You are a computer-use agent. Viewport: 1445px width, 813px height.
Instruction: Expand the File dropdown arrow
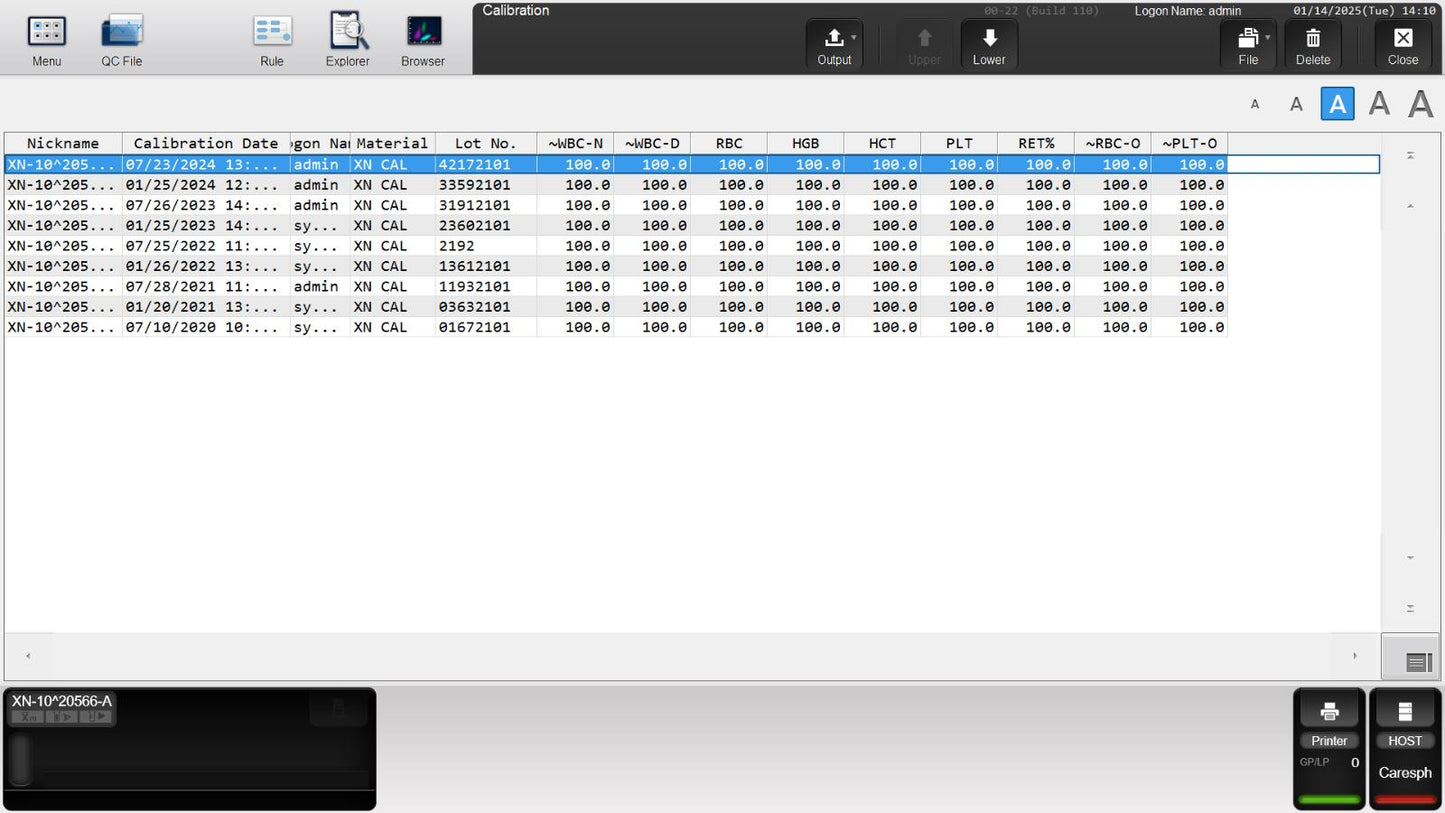[x=1268, y=37]
